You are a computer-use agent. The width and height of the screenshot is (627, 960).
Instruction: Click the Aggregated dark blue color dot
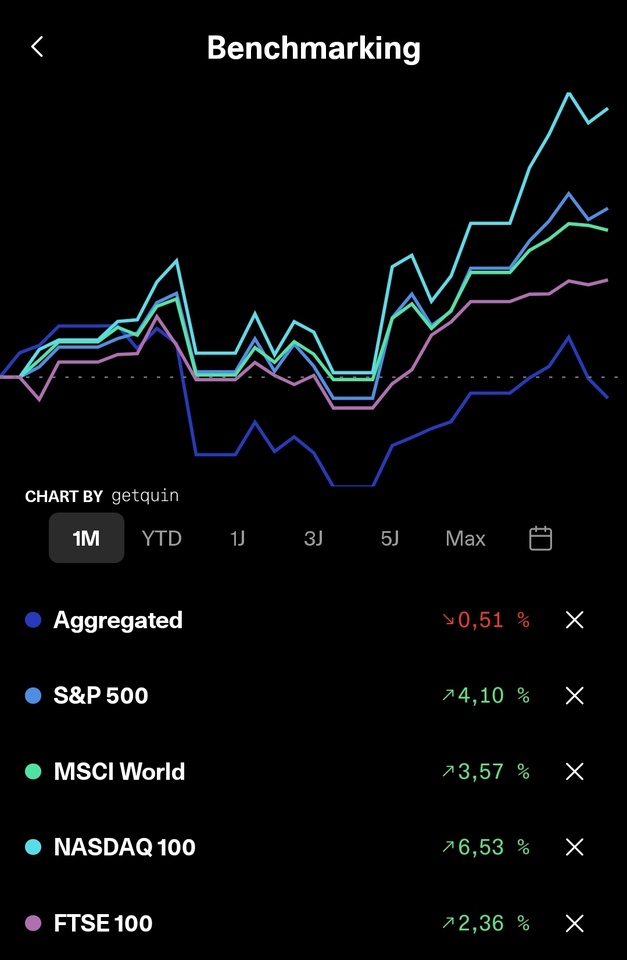[x=33, y=620]
